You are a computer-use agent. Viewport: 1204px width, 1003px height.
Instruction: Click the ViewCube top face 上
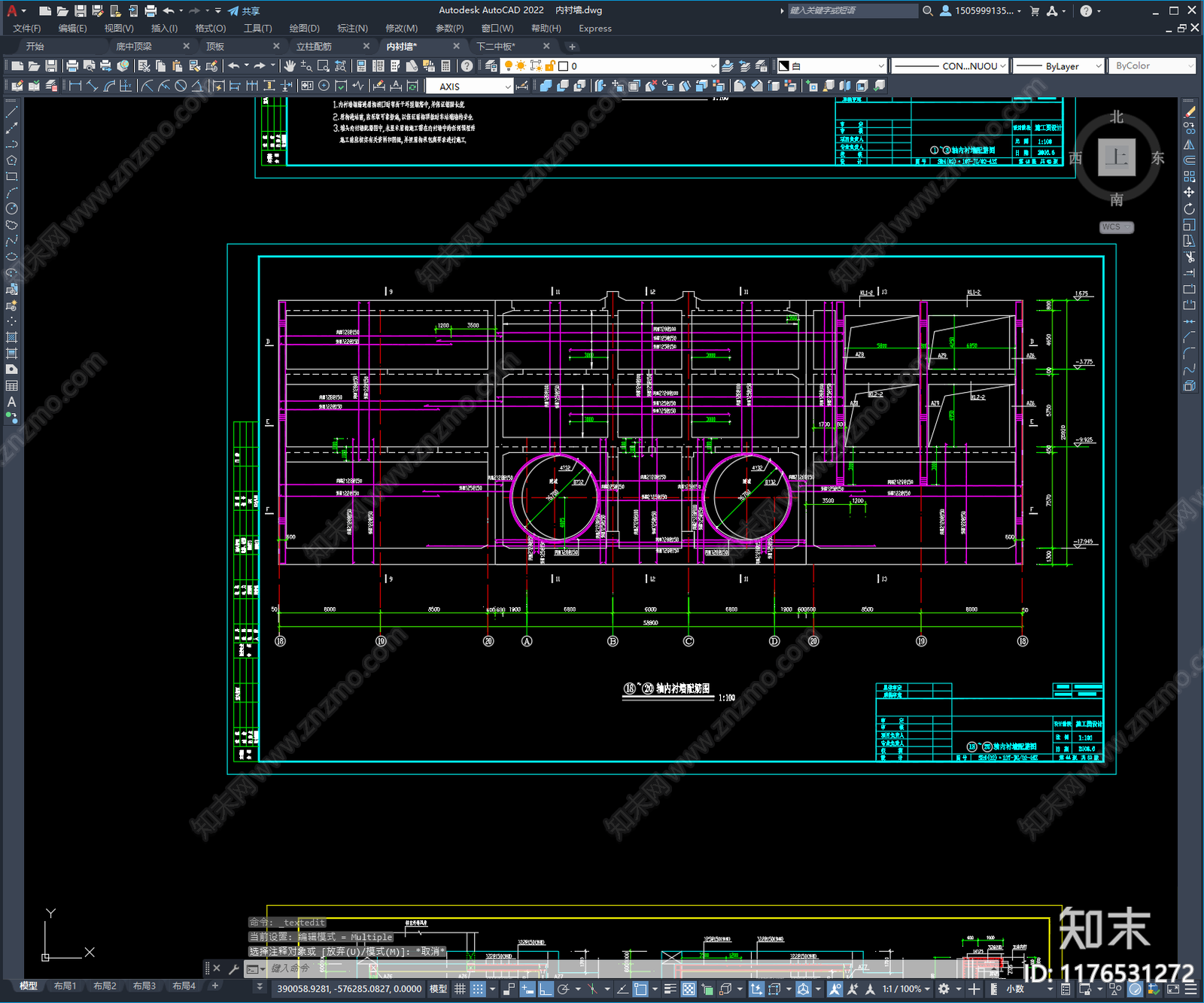1117,157
